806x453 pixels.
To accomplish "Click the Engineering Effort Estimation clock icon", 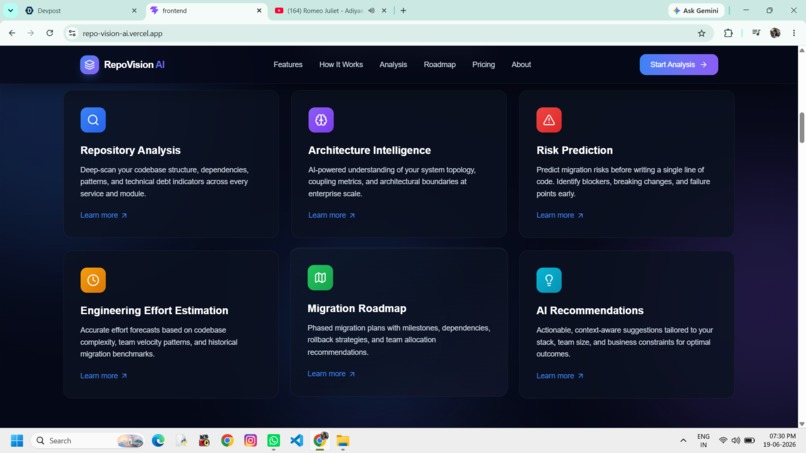I will tap(93, 280).
